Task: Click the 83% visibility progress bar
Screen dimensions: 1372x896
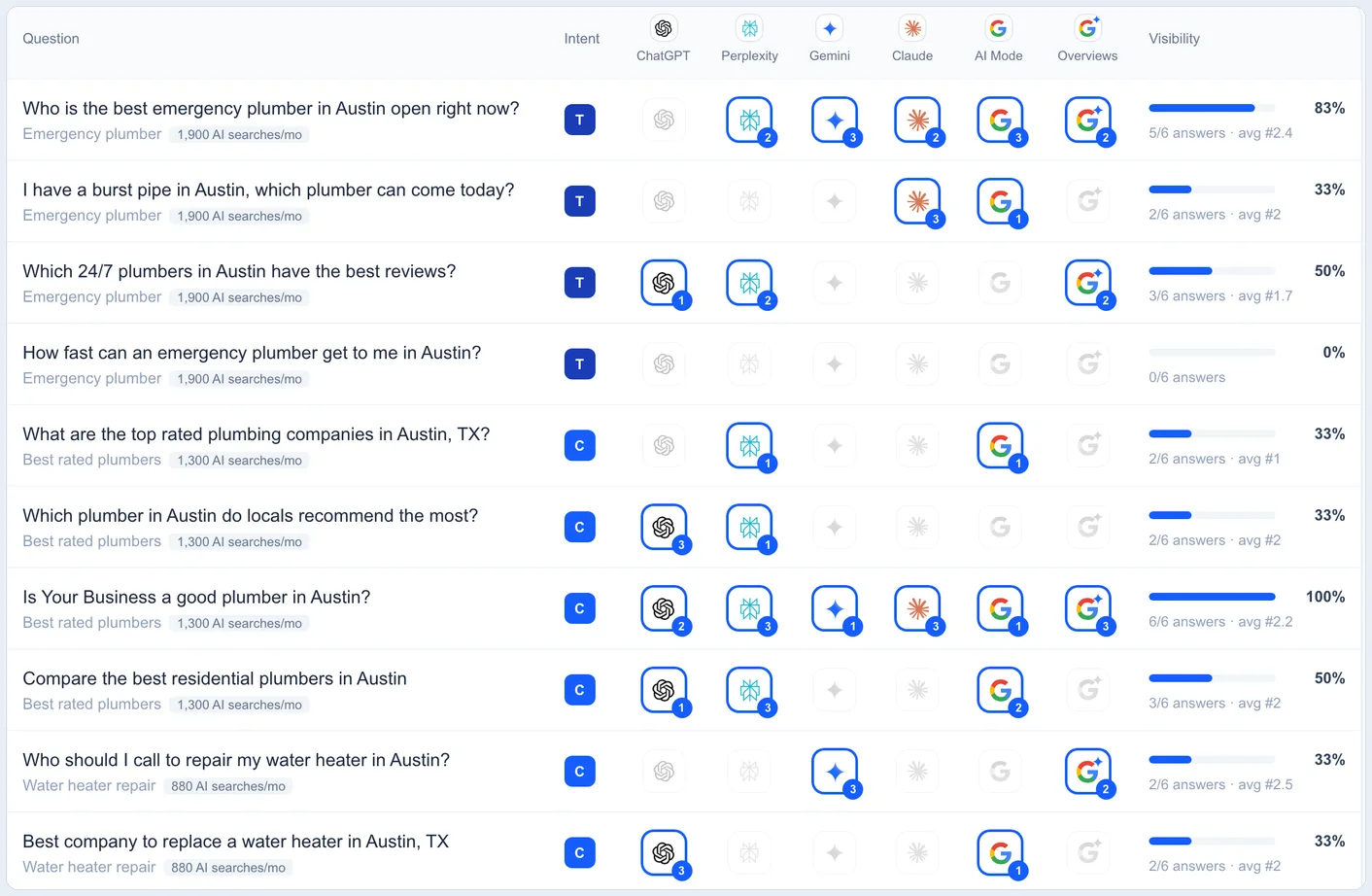Action: tap(1212, 108)
